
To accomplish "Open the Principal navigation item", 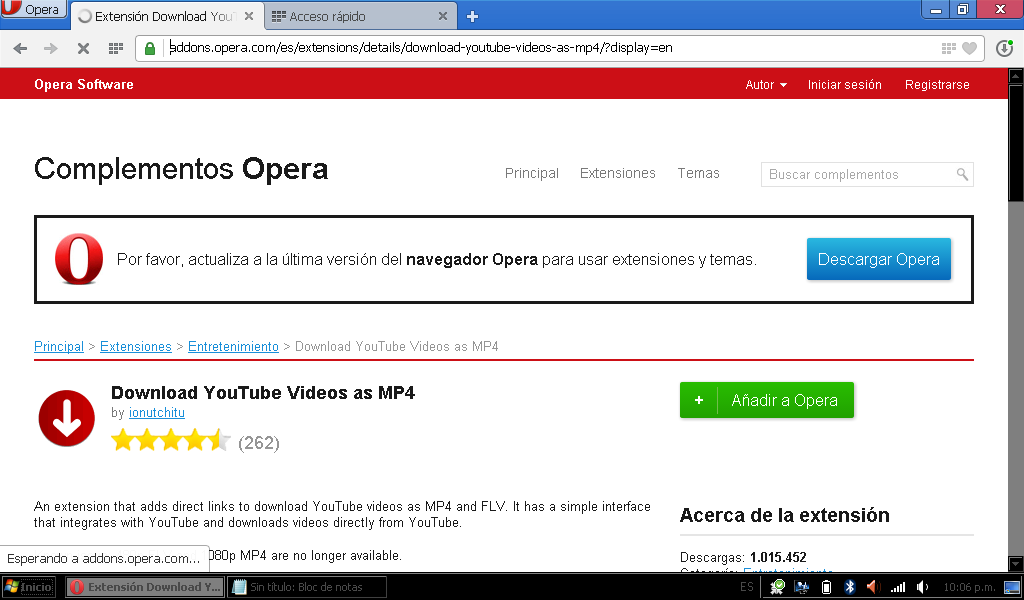I will pyautogui.click(x=532, y=173).
